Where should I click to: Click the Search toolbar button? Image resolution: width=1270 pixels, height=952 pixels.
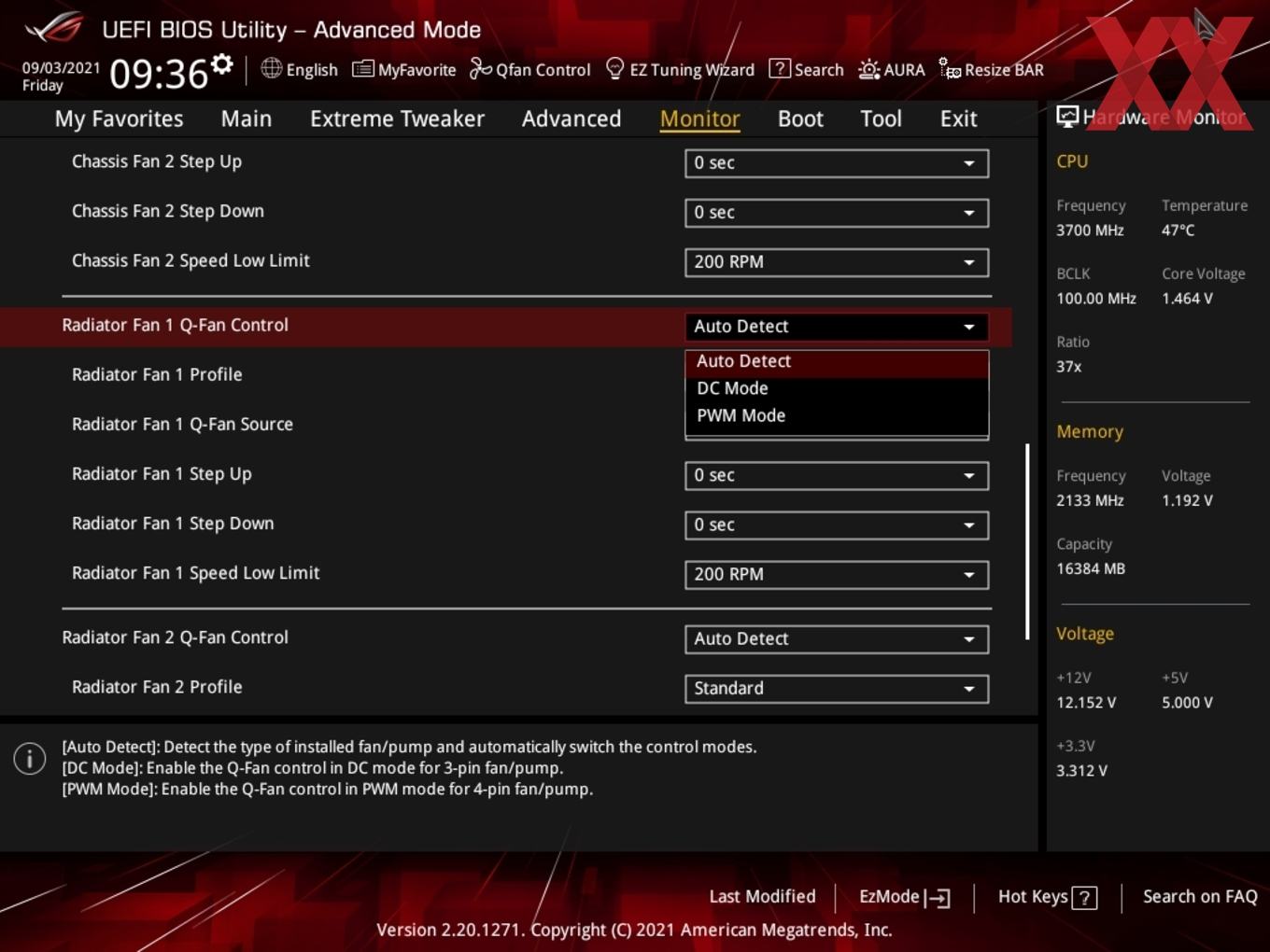(x=806, y=69)
